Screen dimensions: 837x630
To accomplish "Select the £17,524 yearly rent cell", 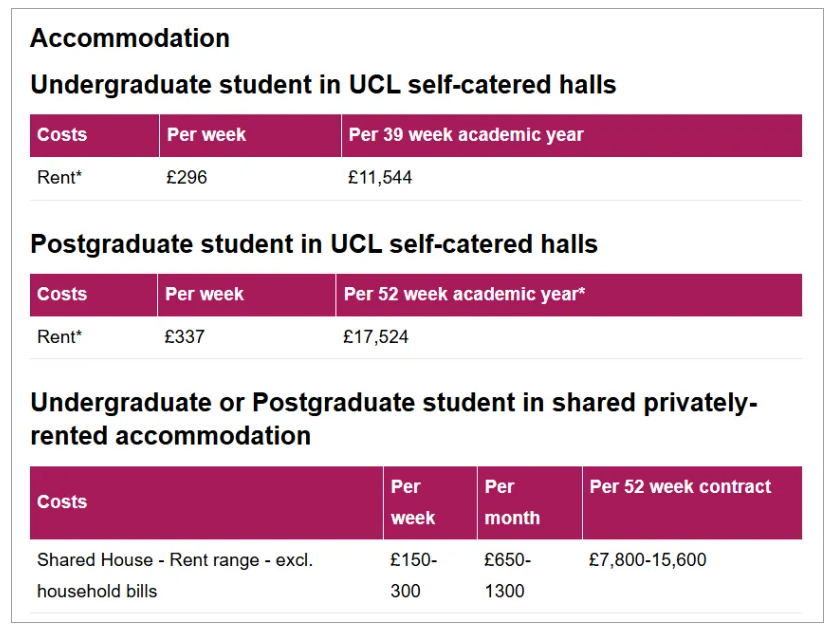I will 375,337.
